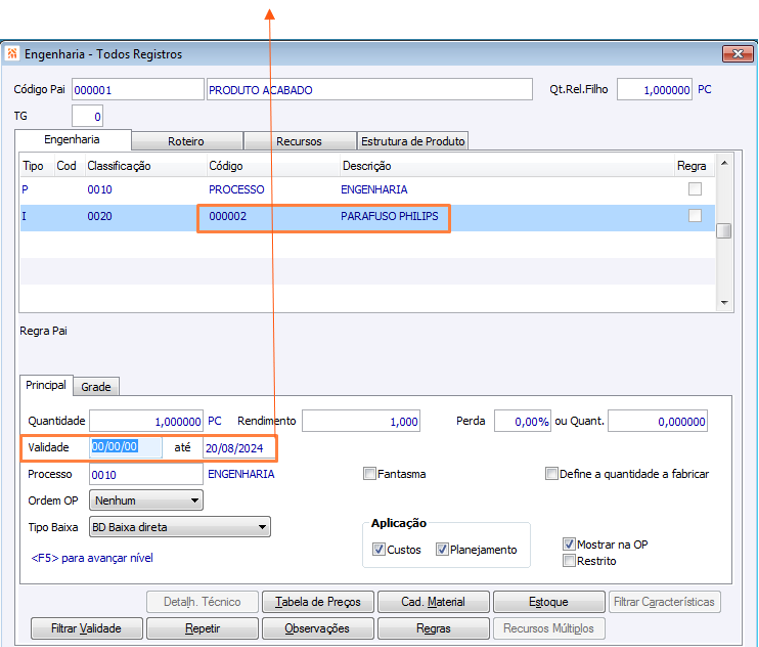The height and width of the screenshot is (647, 759).
Task: Enable the Fantasma checkbox
Action: [x=369, y=473]
